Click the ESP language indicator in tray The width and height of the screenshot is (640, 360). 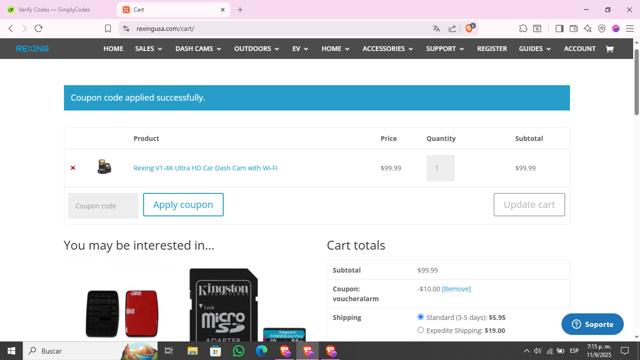[574, 351]
